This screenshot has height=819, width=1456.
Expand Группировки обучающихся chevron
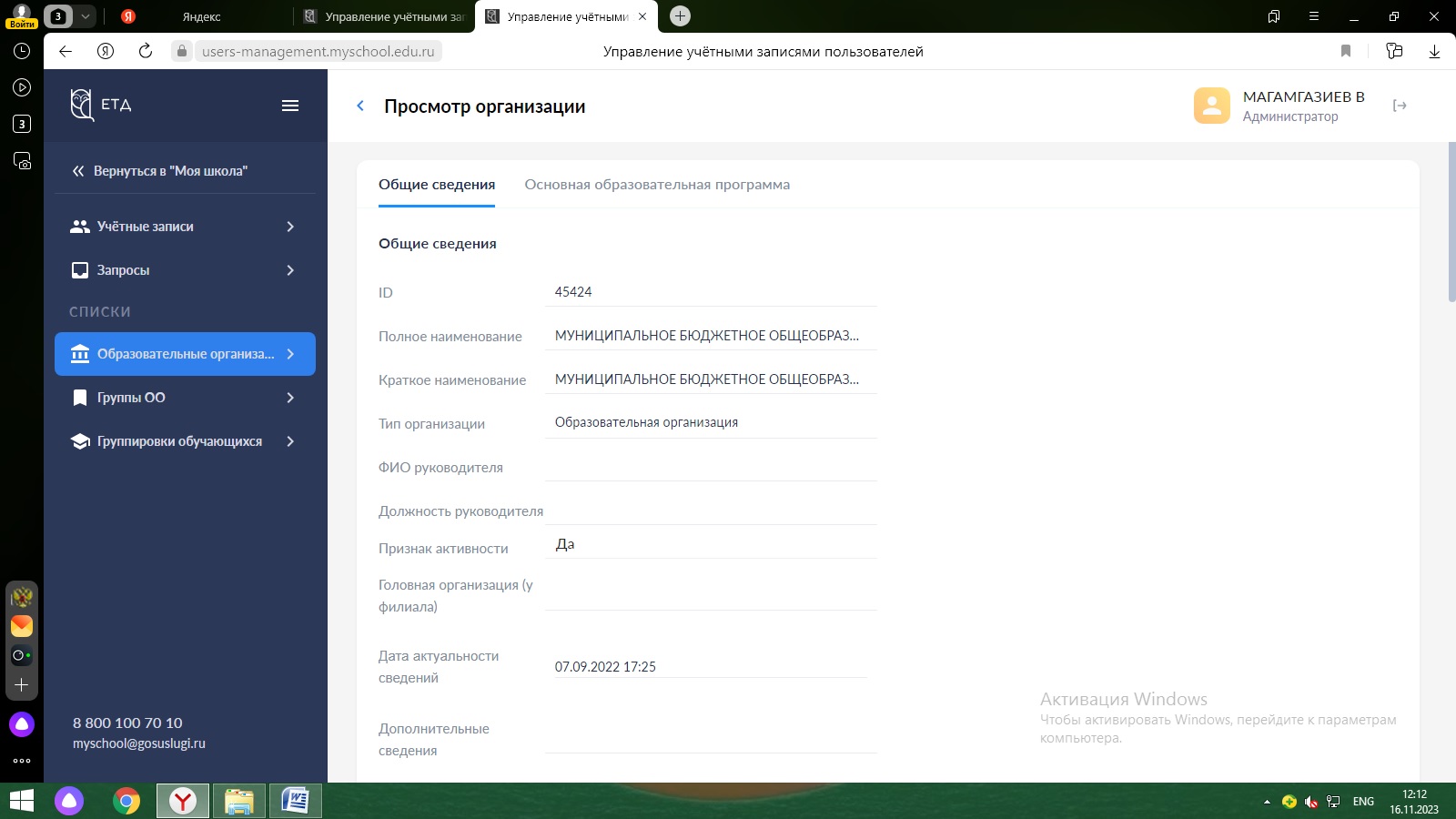[290, 441]
